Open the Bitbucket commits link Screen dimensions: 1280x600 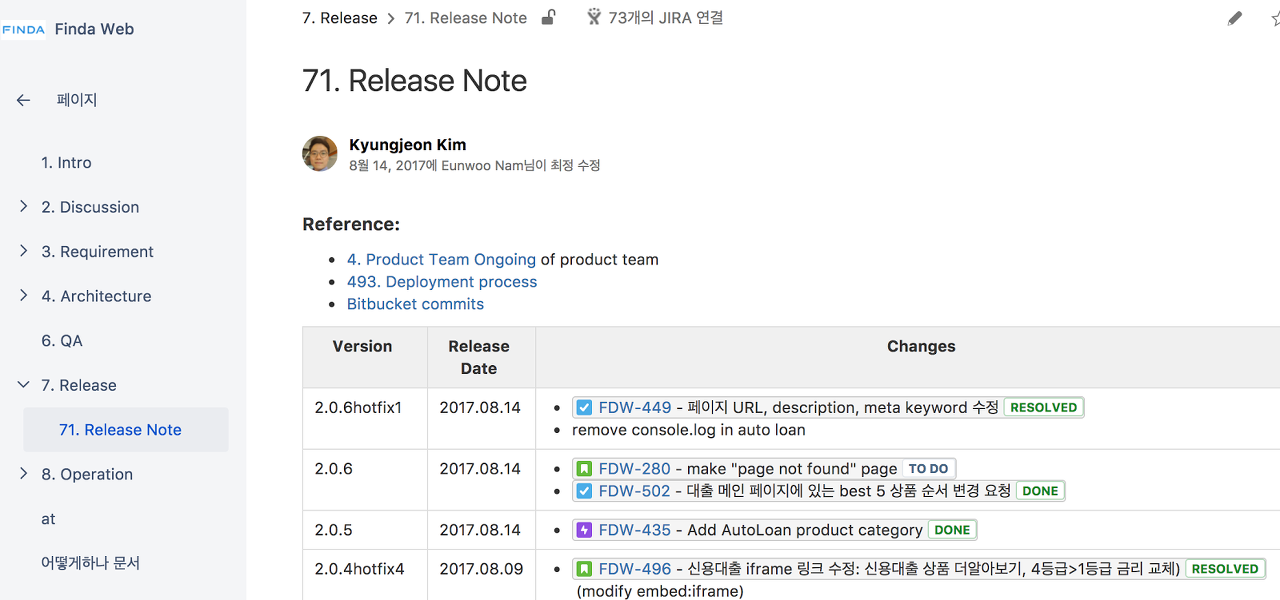point(415,304)
